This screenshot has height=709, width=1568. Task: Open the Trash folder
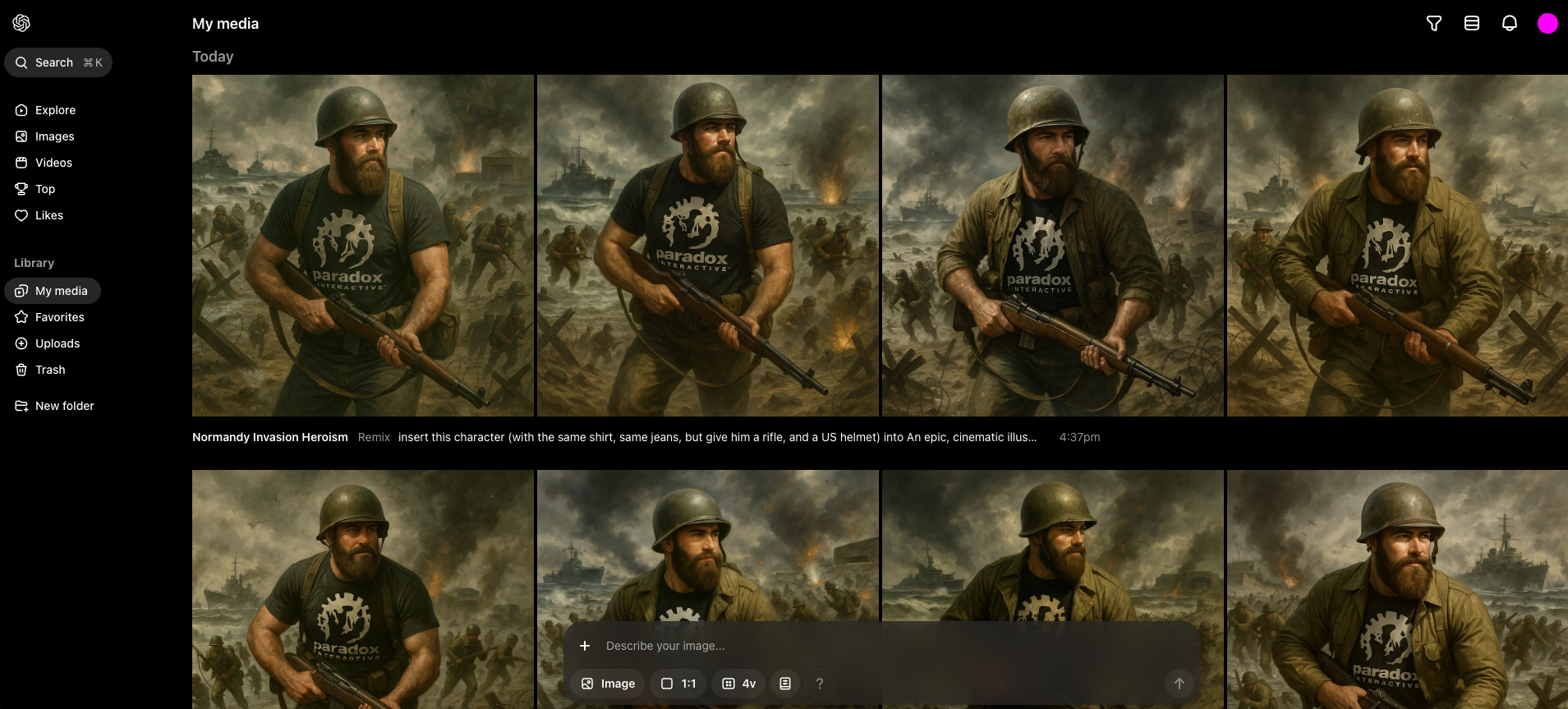(40, 370)
